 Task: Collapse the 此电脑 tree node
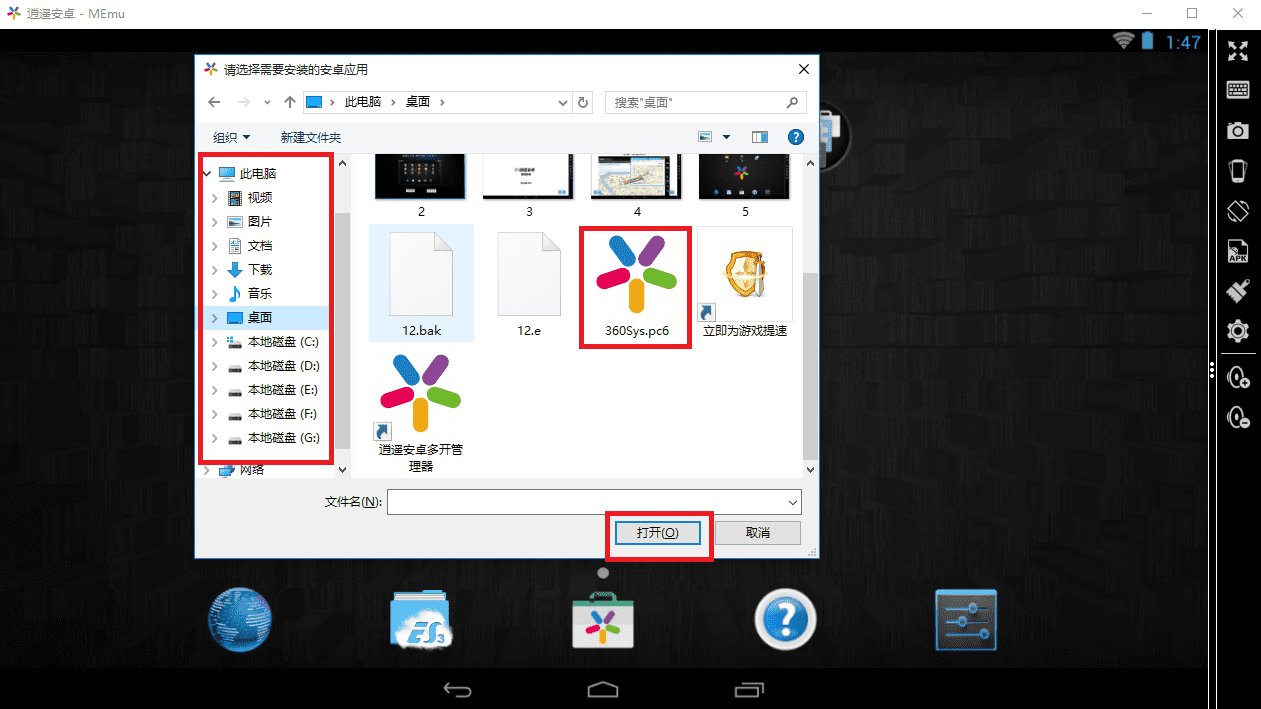(207, 174)
